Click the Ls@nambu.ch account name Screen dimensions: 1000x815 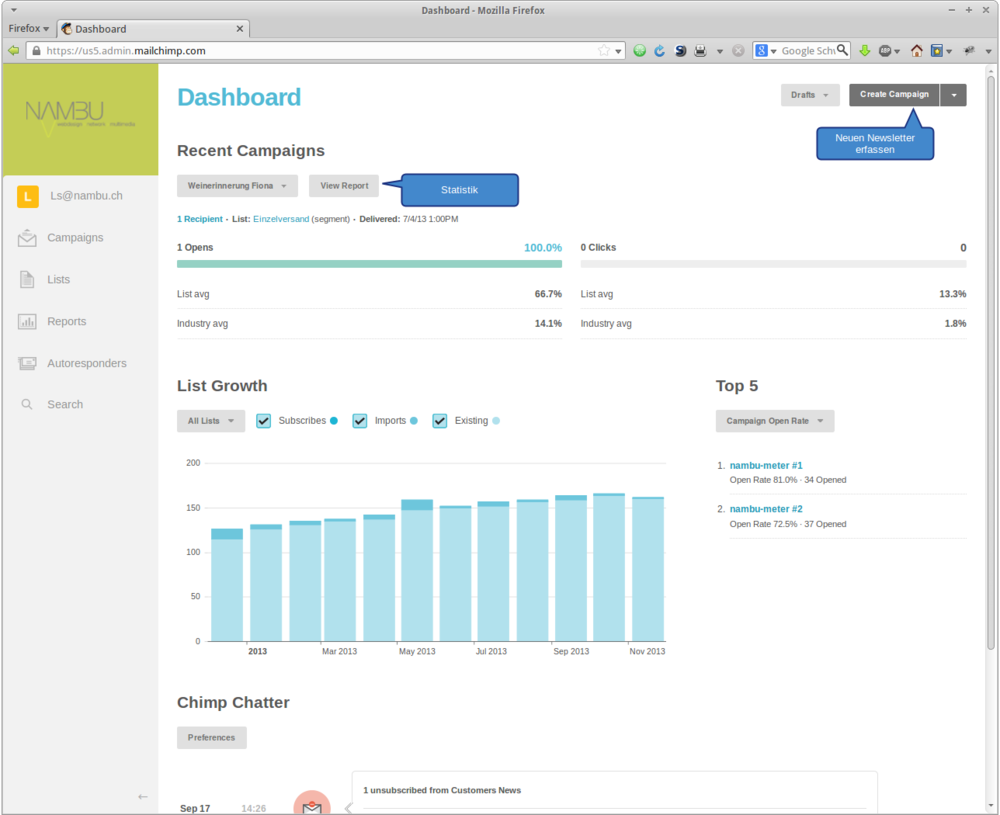tap(87, 196)
